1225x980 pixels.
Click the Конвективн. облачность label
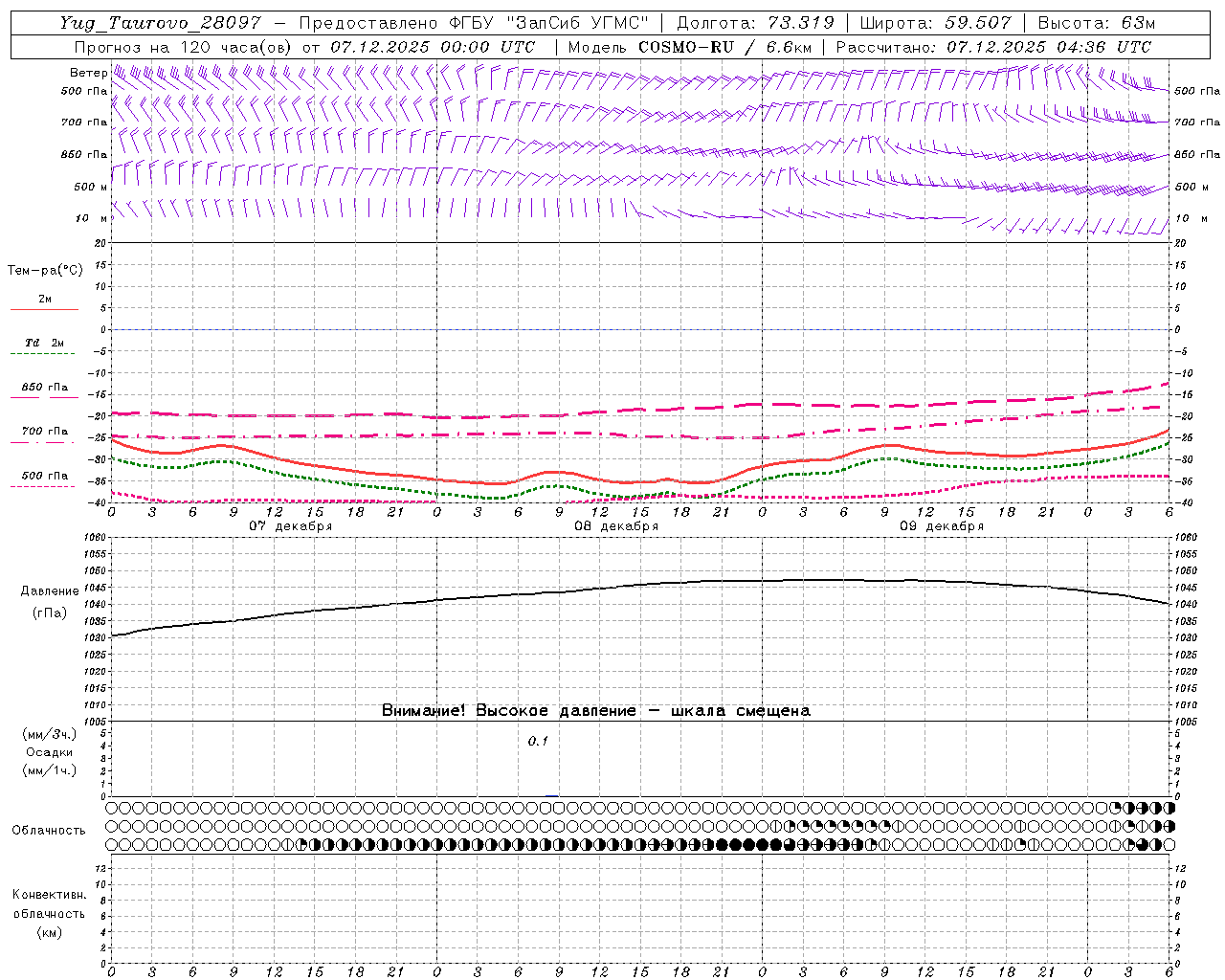pos(49,904)
